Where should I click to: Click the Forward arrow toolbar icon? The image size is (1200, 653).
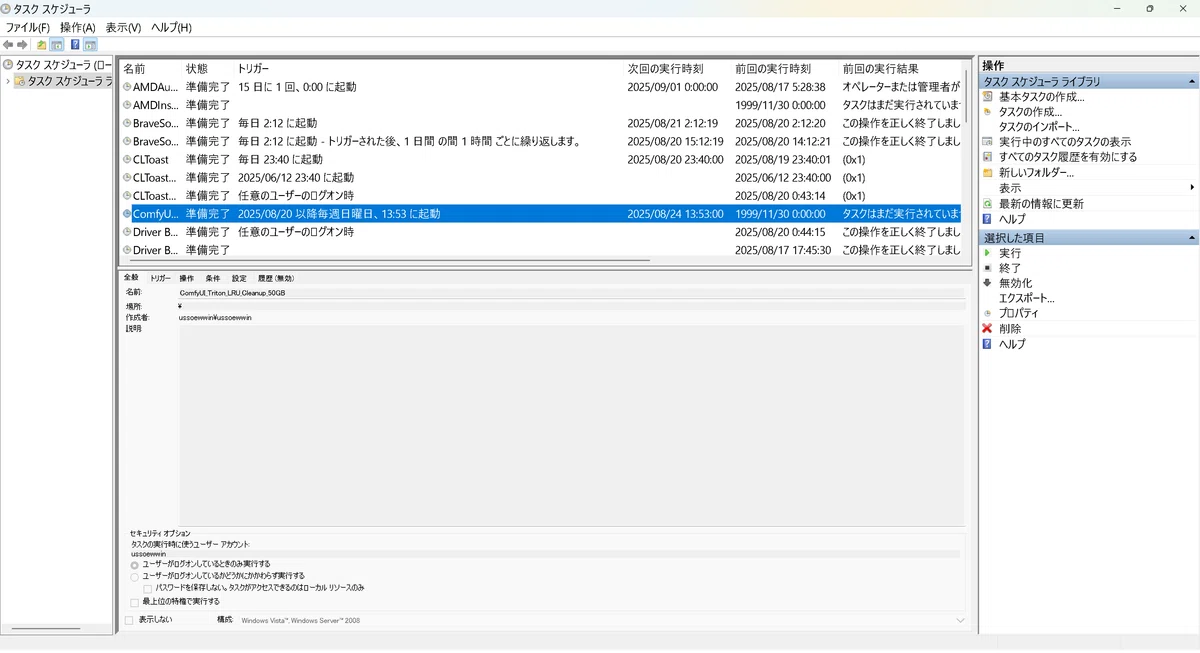coord(22,45)
